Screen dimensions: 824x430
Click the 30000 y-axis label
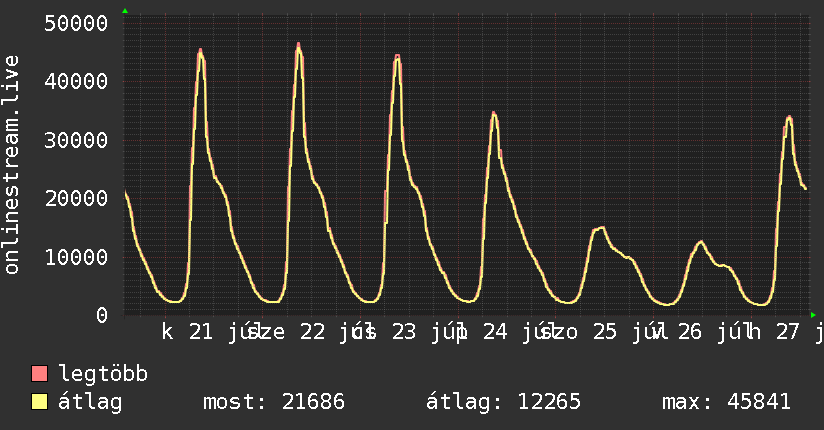pyautogui.click(x=76, y=140)
